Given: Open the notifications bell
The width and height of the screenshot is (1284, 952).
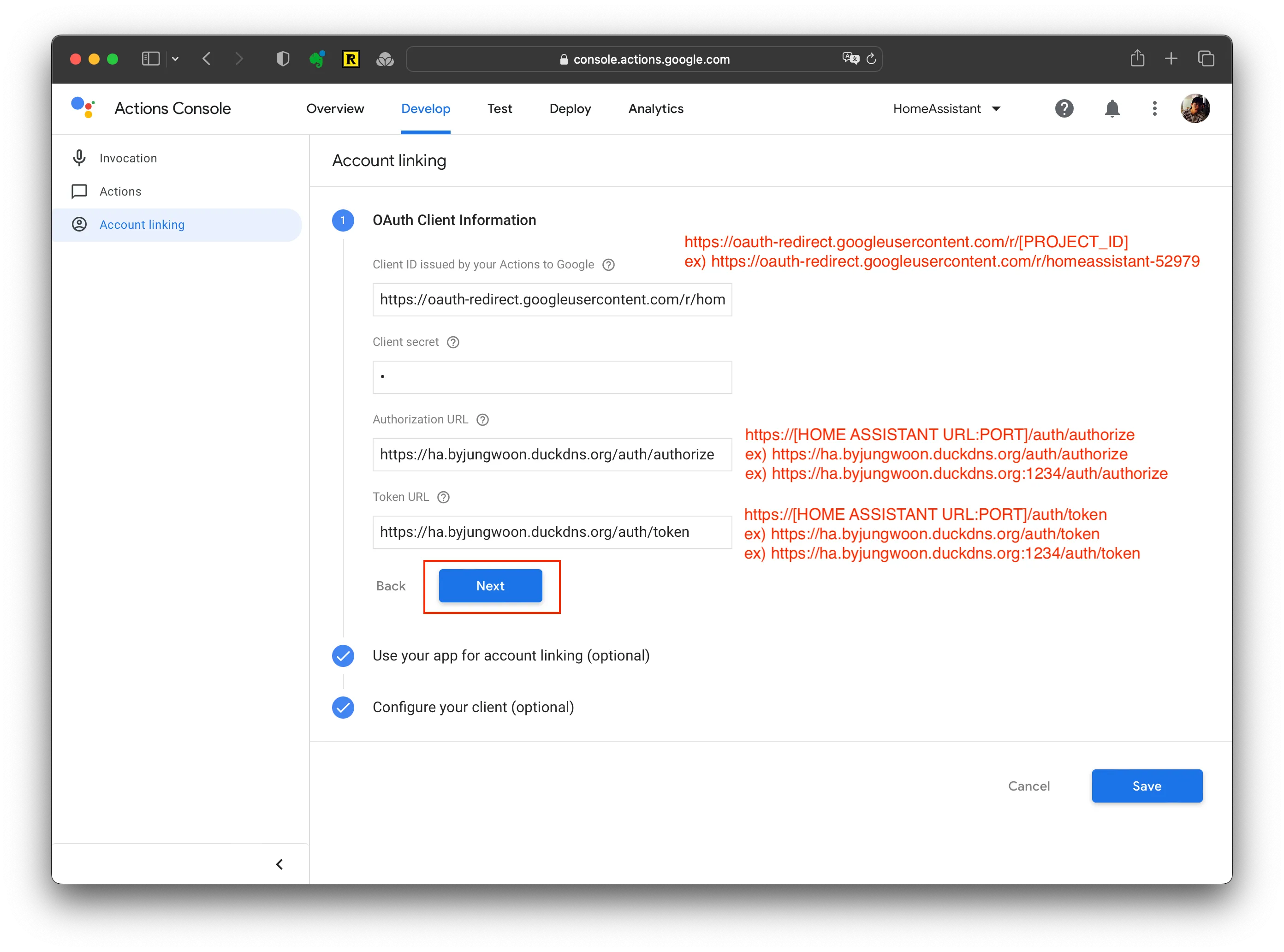Looking at the screenshot, I should tap(1112, 108).
